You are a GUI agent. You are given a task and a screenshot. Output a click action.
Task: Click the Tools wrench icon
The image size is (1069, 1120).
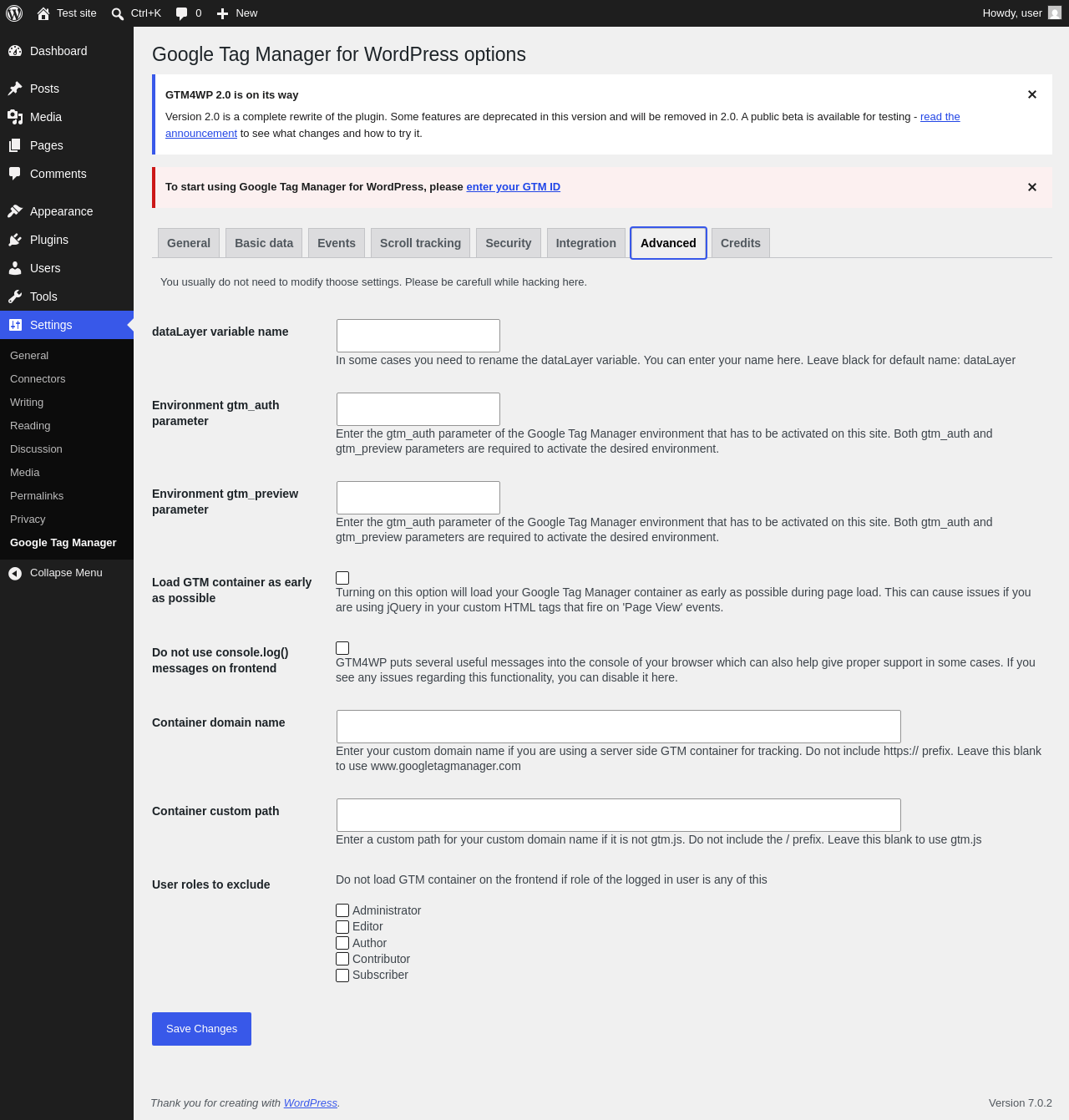point(15,296)
